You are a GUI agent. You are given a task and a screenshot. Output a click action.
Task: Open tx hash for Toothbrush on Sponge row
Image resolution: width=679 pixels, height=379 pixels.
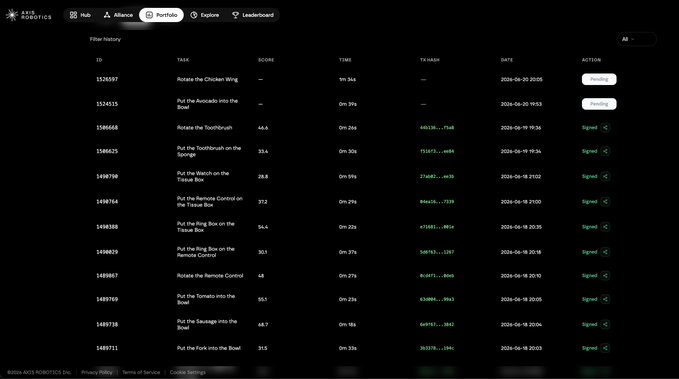(437, 151)
